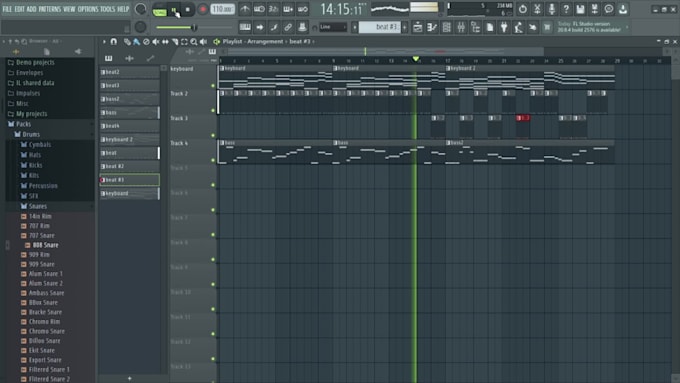Click the tempo field showing 110
Image resolution: width=680 pixels, height=383 pixels.
point(222,9)
